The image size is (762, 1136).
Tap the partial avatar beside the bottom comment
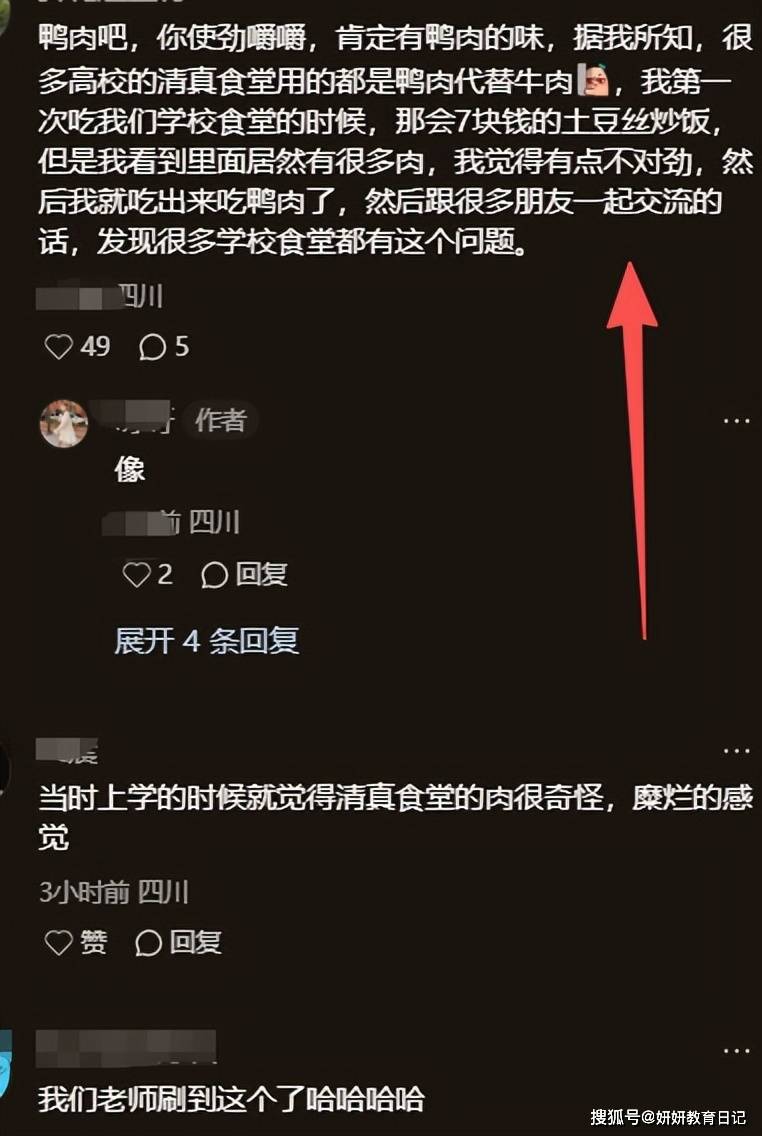(6, 1064)
